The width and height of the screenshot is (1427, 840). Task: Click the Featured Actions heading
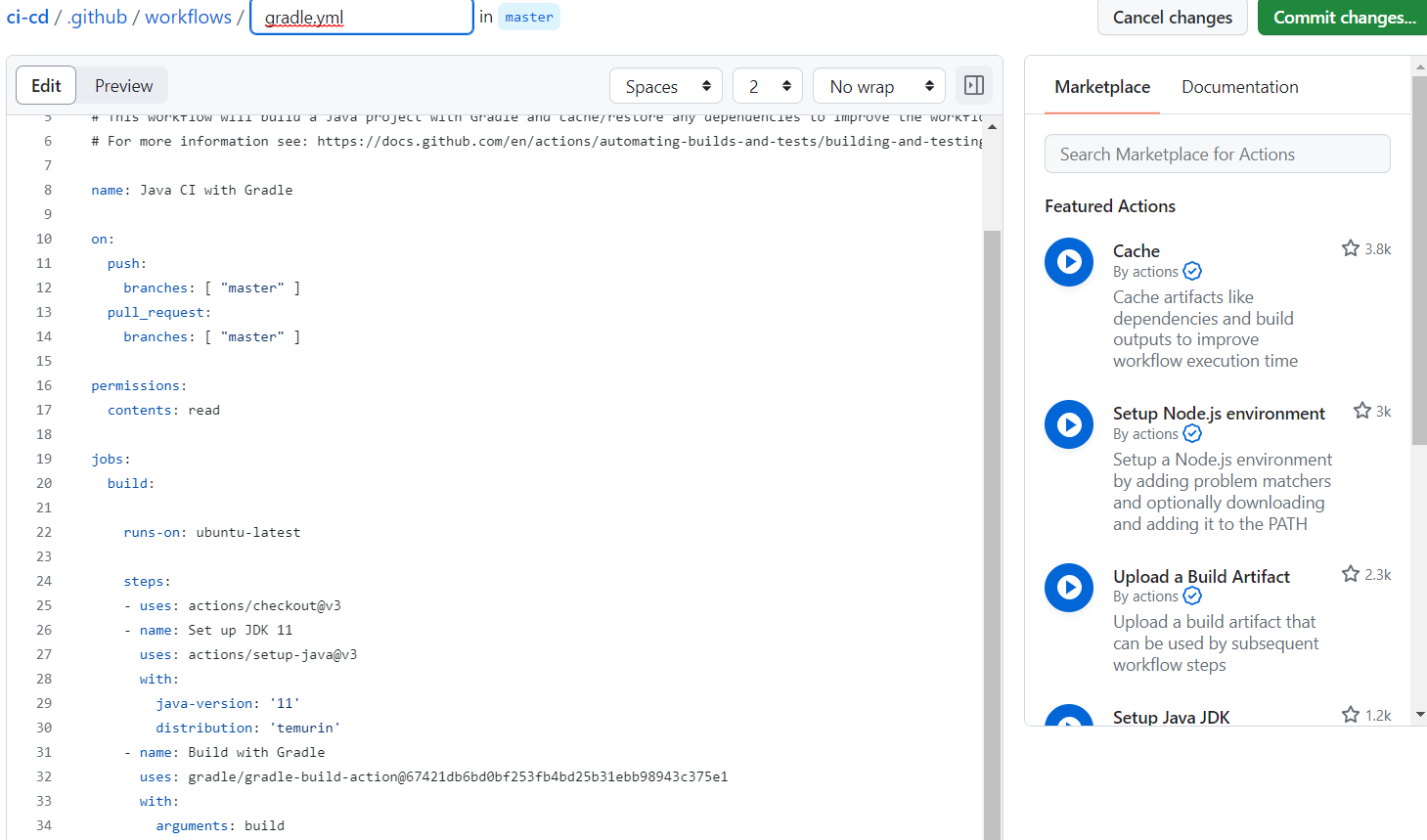1110,206
